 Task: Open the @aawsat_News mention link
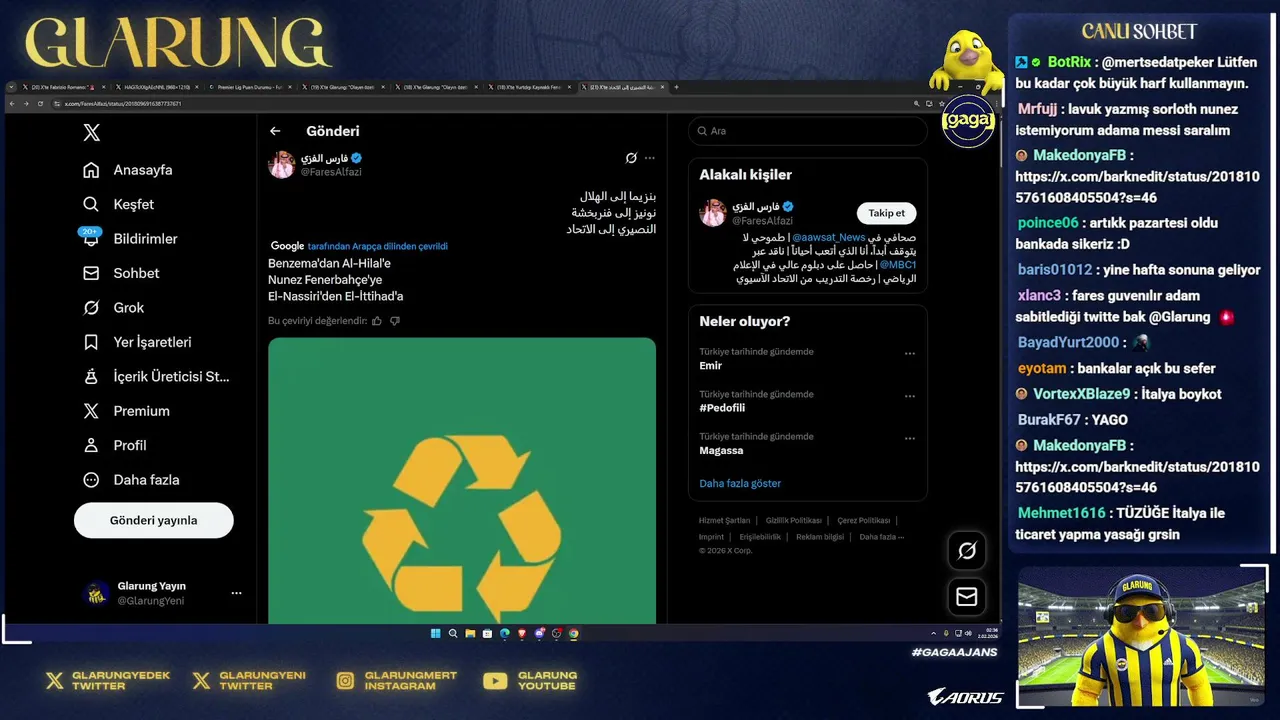(x=829, y=238)
